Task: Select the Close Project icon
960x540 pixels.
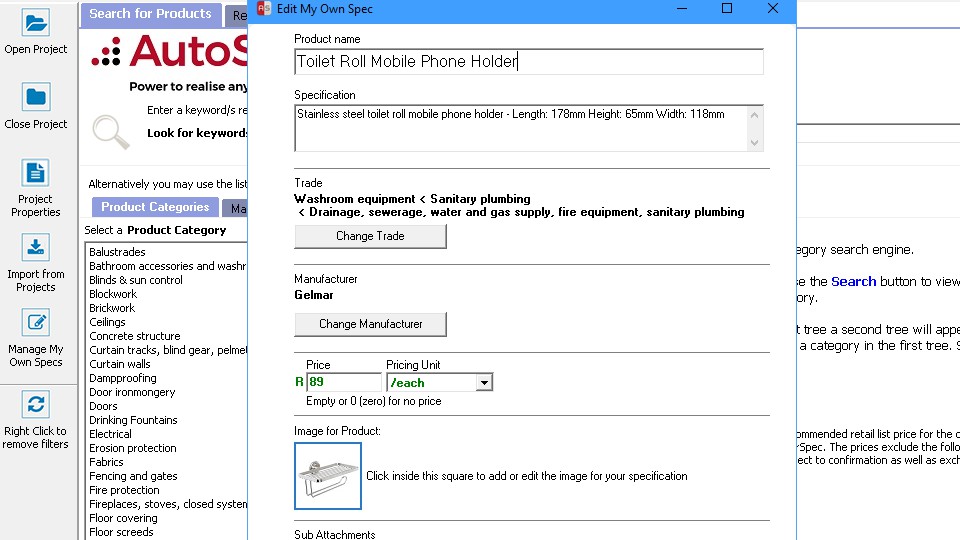Action: coord(36,97)
